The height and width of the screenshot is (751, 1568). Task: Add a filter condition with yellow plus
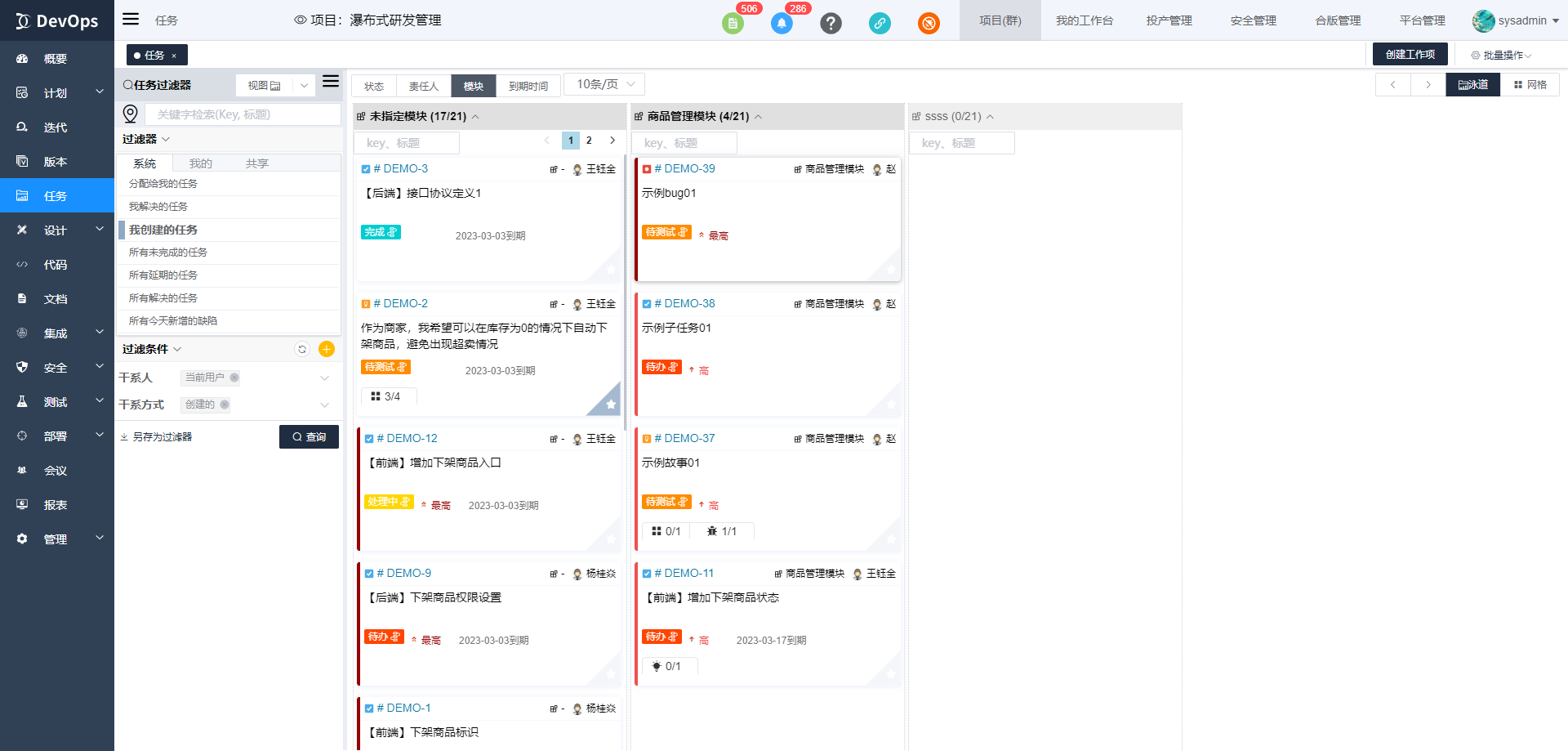coord(327,349)
